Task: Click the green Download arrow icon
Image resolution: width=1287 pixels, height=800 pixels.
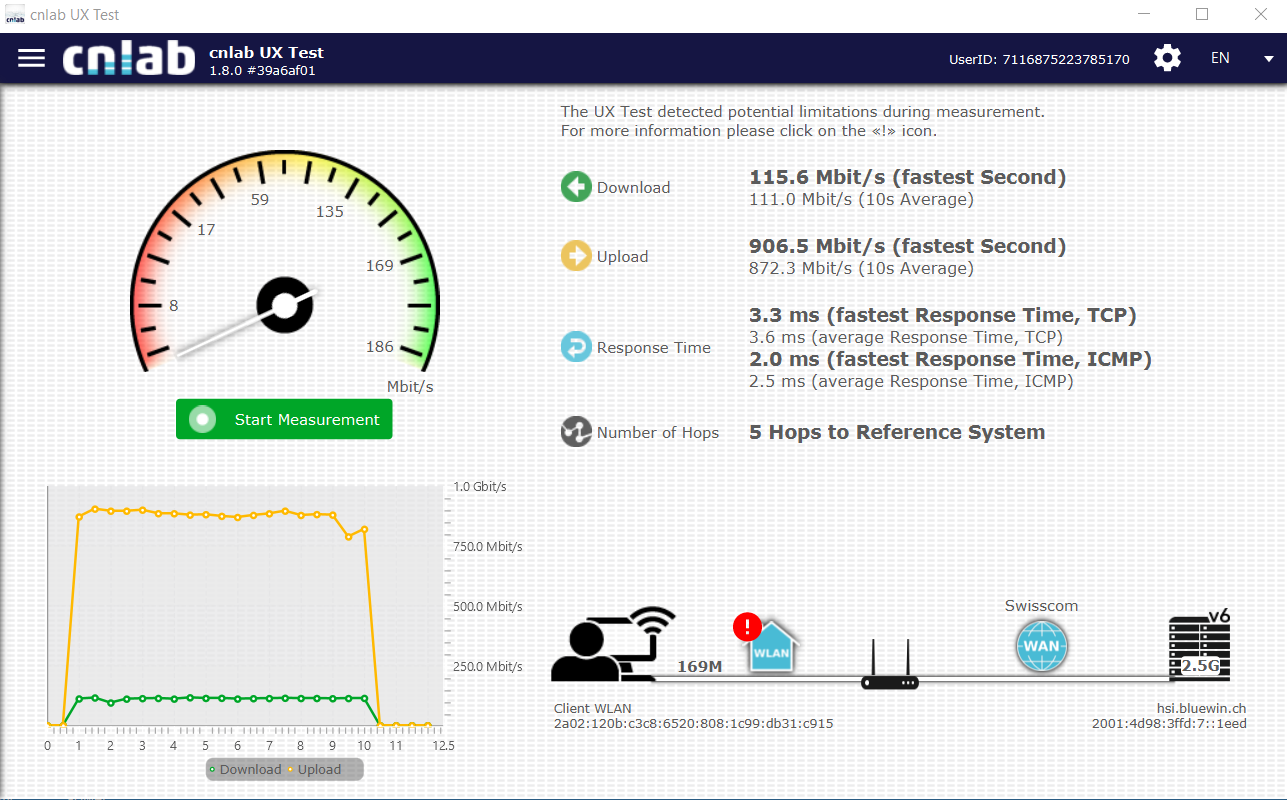Action: click(576, 187)
